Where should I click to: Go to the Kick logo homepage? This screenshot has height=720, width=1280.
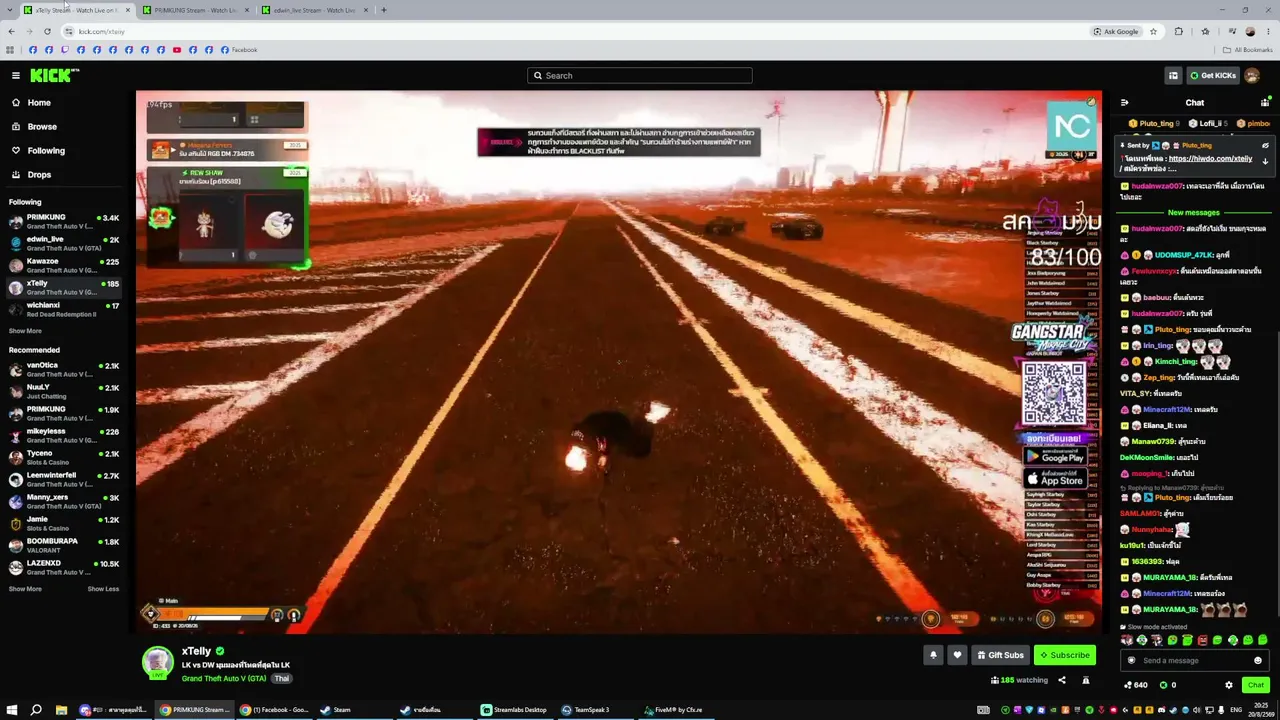tap(54, 75)
